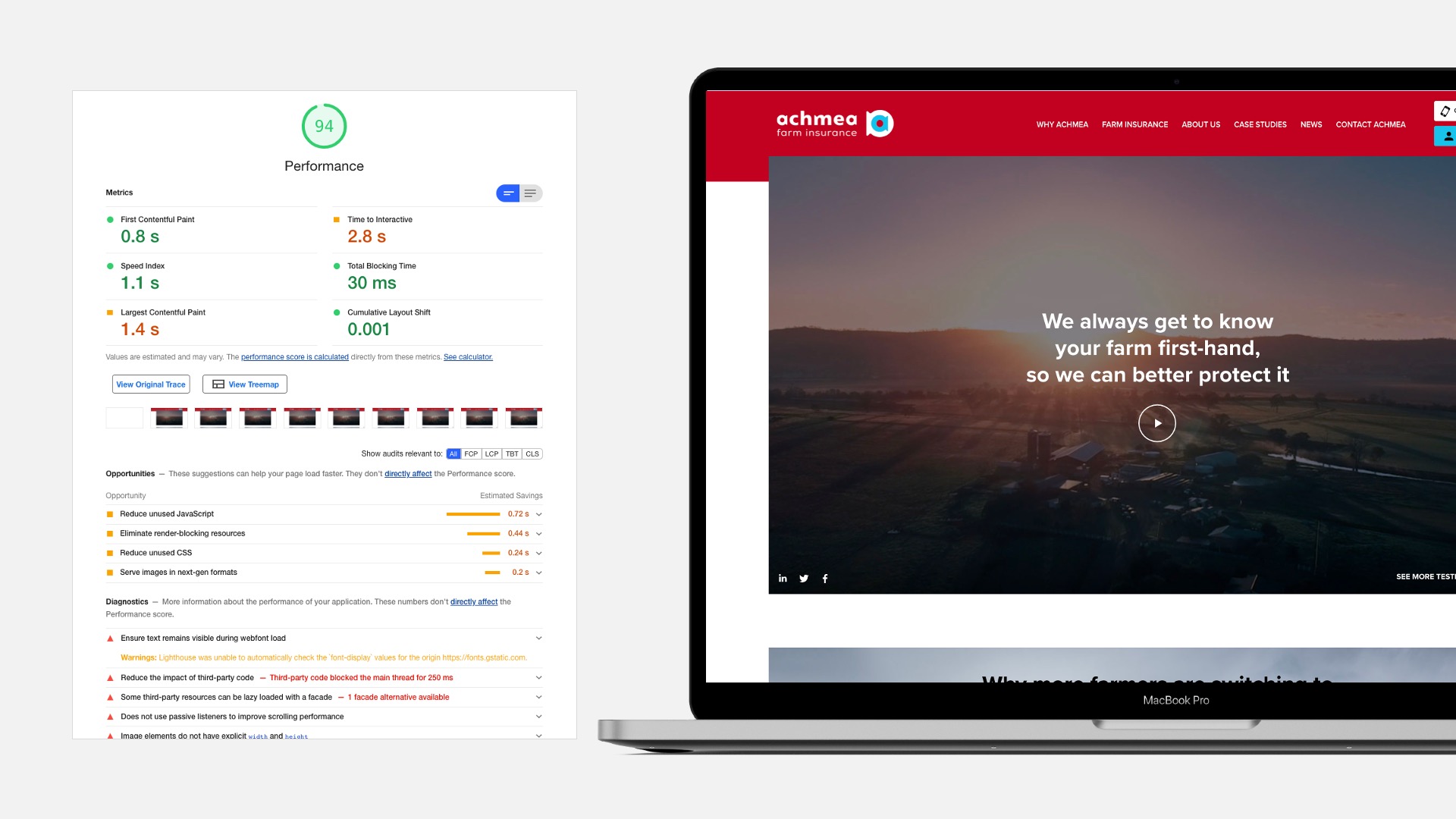1456x819 pixels.
Task: Toggle the grid view metrics display
Action: [508, 193]
